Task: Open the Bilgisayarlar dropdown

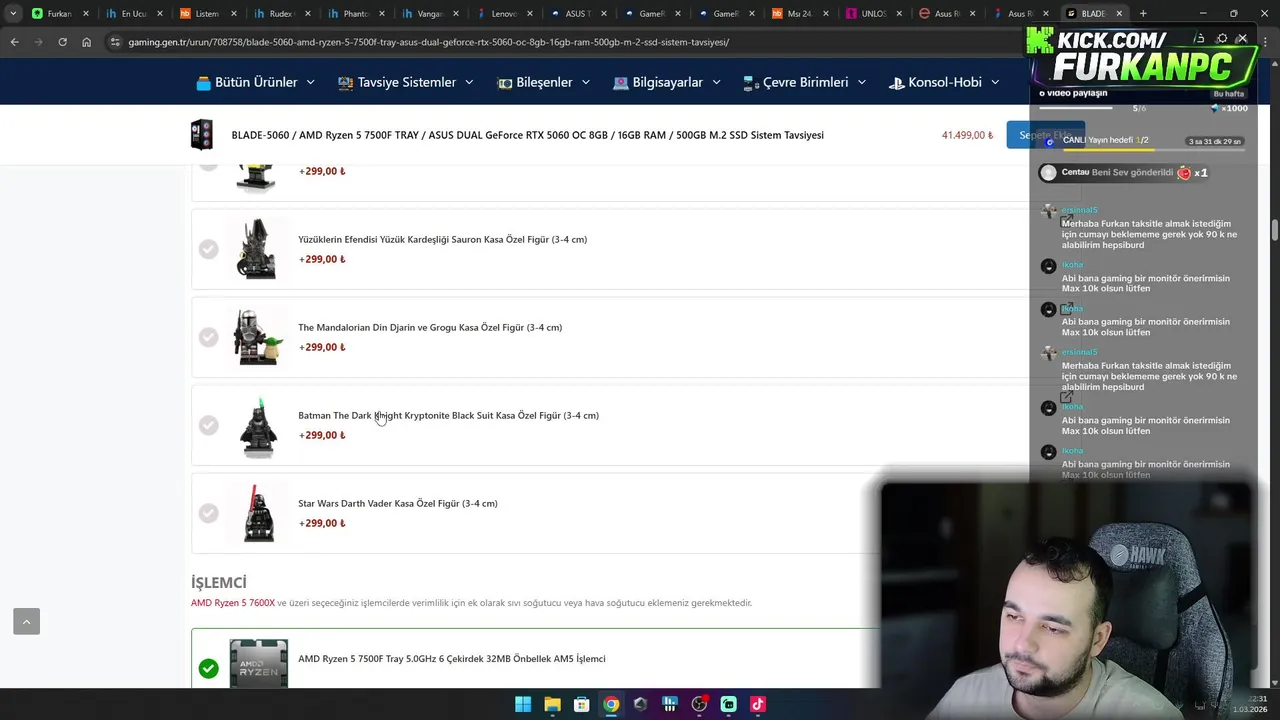Action: point(667,82)
